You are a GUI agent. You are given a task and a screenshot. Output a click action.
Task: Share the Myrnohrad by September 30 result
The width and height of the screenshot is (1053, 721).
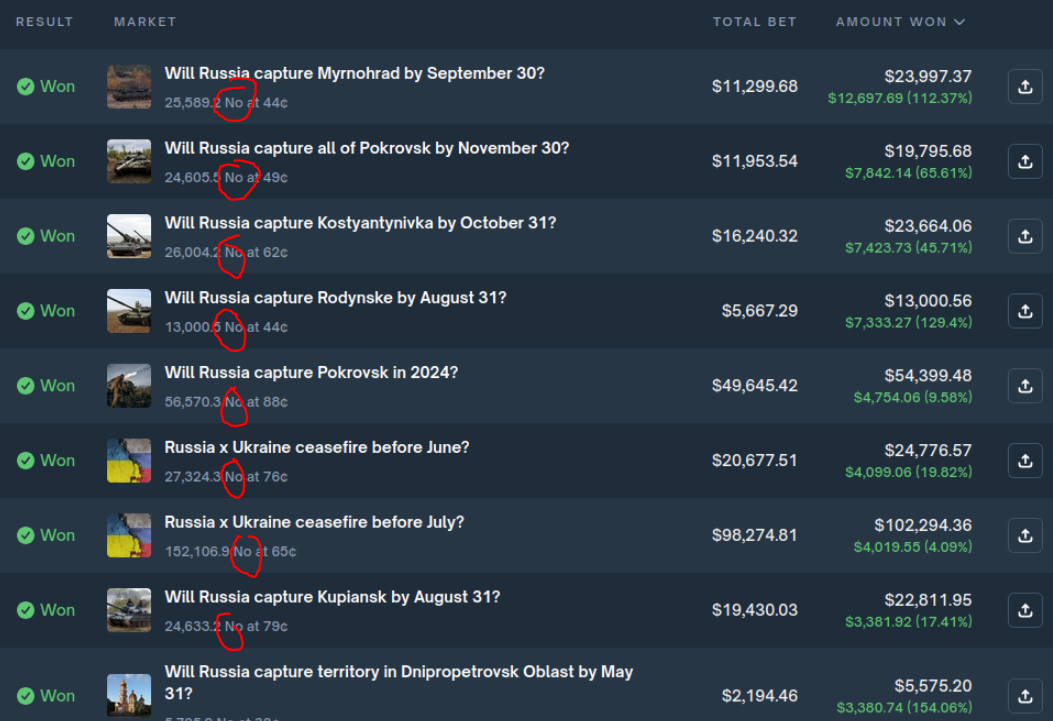click(x=1025, y=87)
